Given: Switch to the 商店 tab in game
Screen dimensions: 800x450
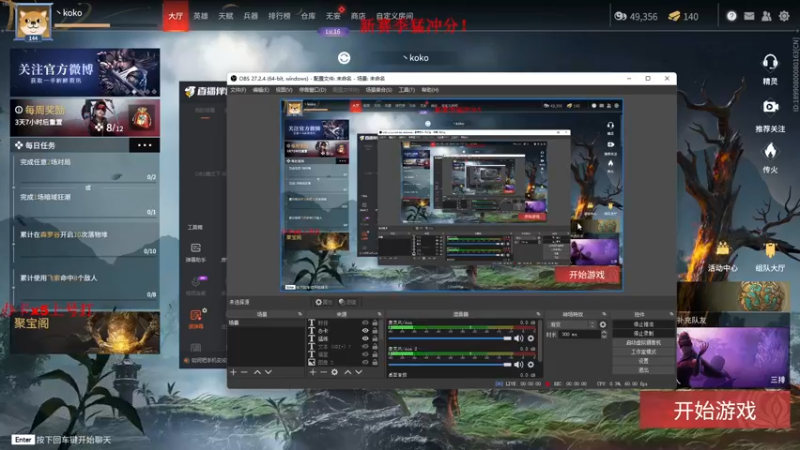Looking at the screenshot, I should (x=358, y=16).
